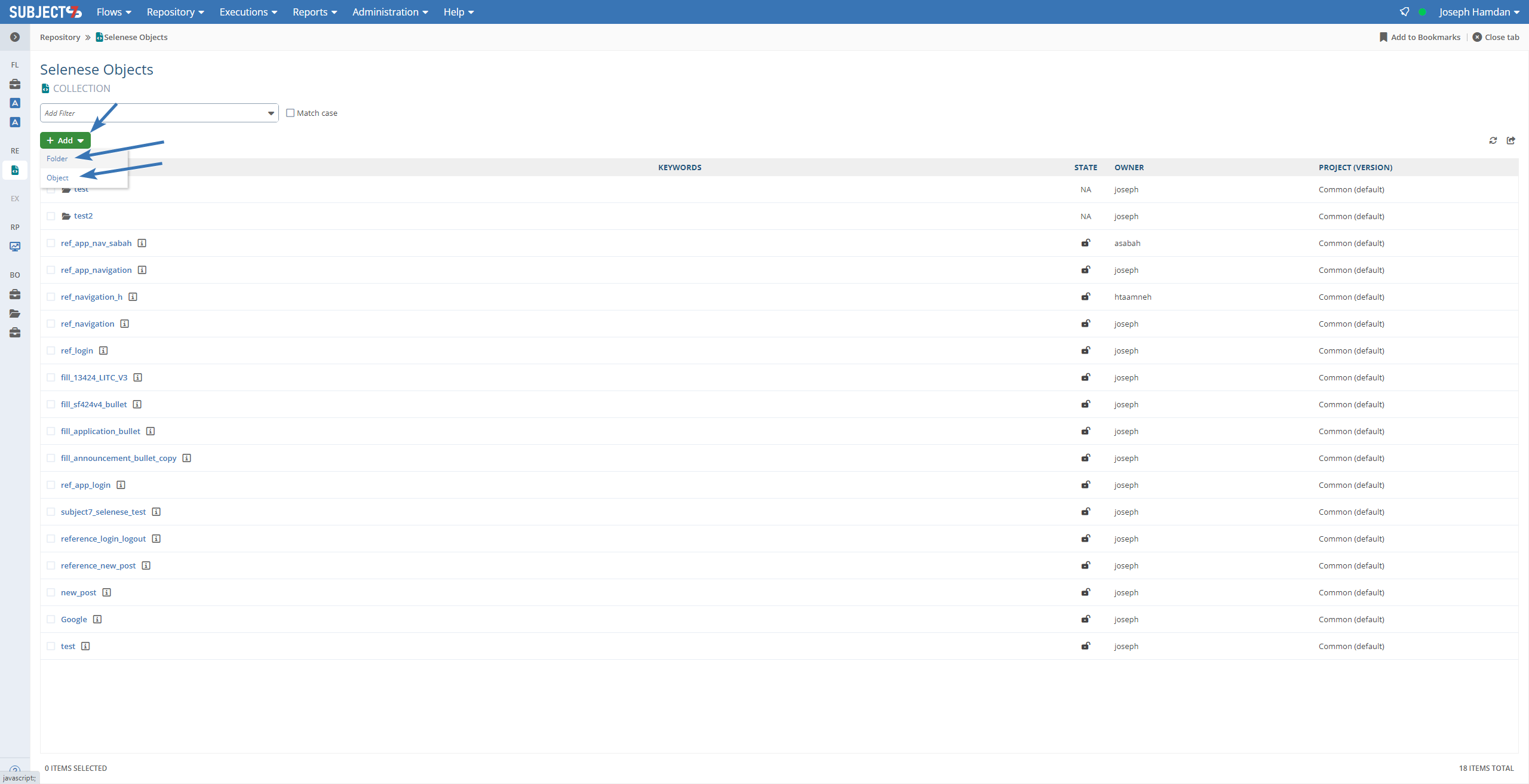
Task: Choose Folder from the Add menu
Action: [x=57, y=158]
